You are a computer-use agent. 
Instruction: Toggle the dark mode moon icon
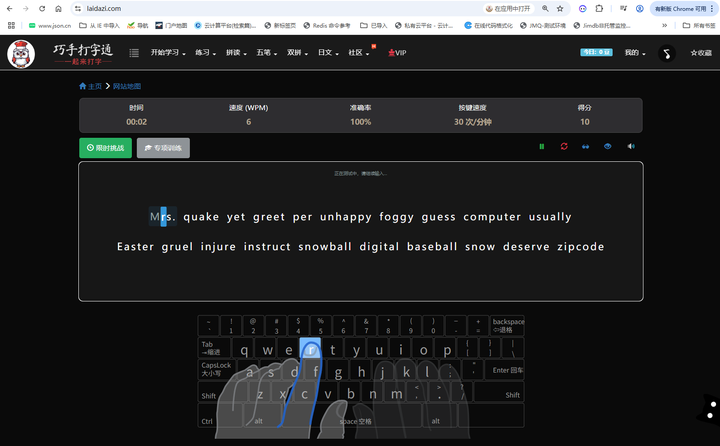coord(667,53)
